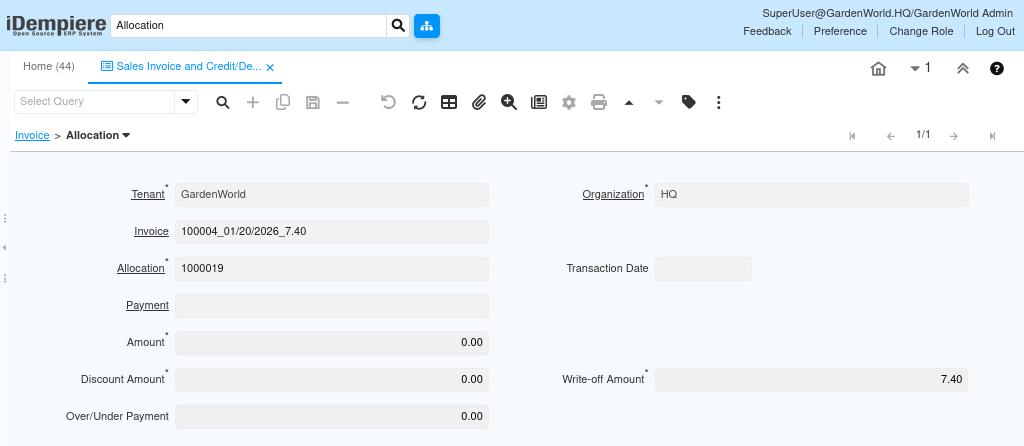Switch to the Home (44) tab
Screen dimensions: 1024x446
(49, 66)
